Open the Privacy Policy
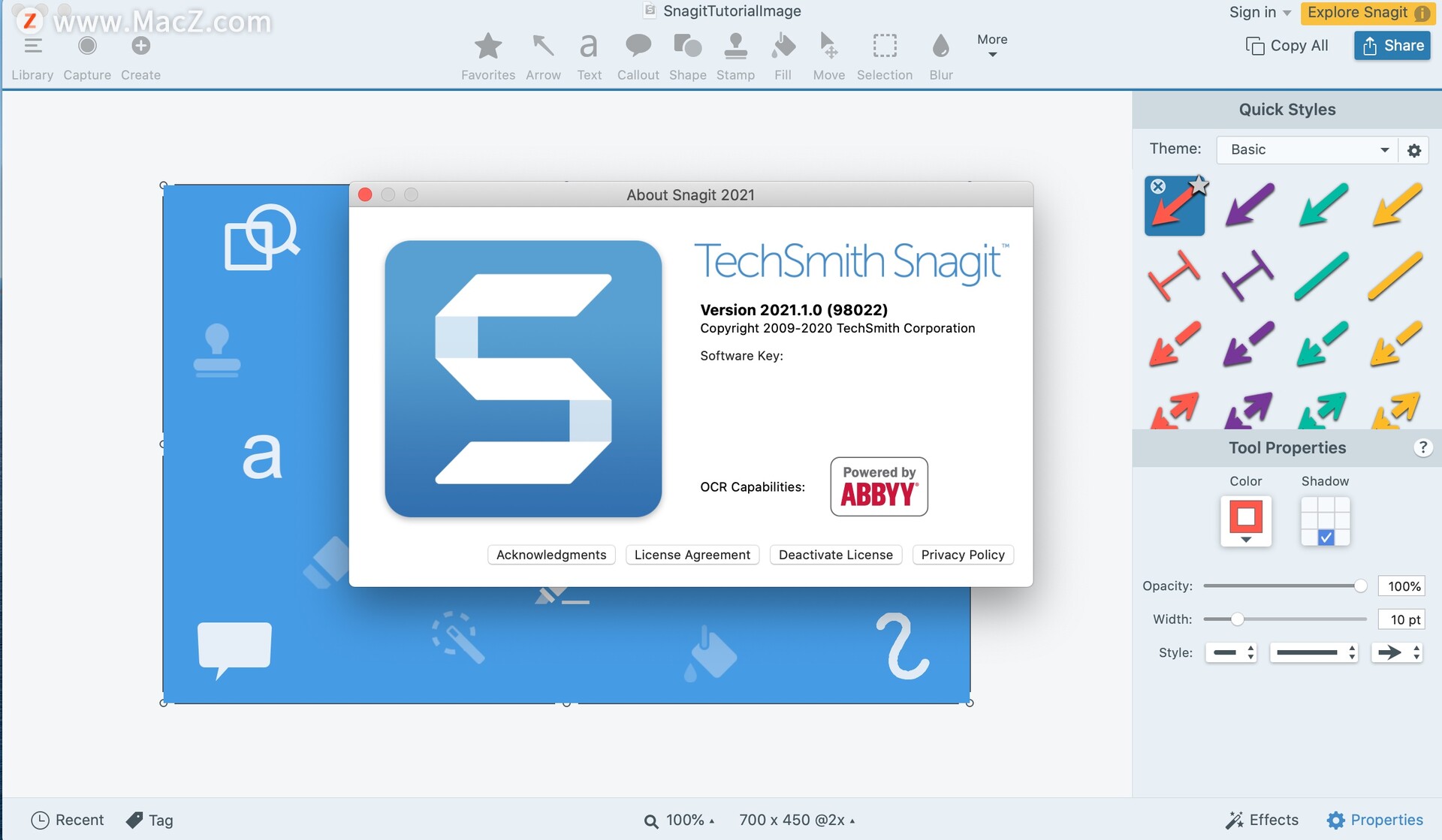 (x=963, y=555)
